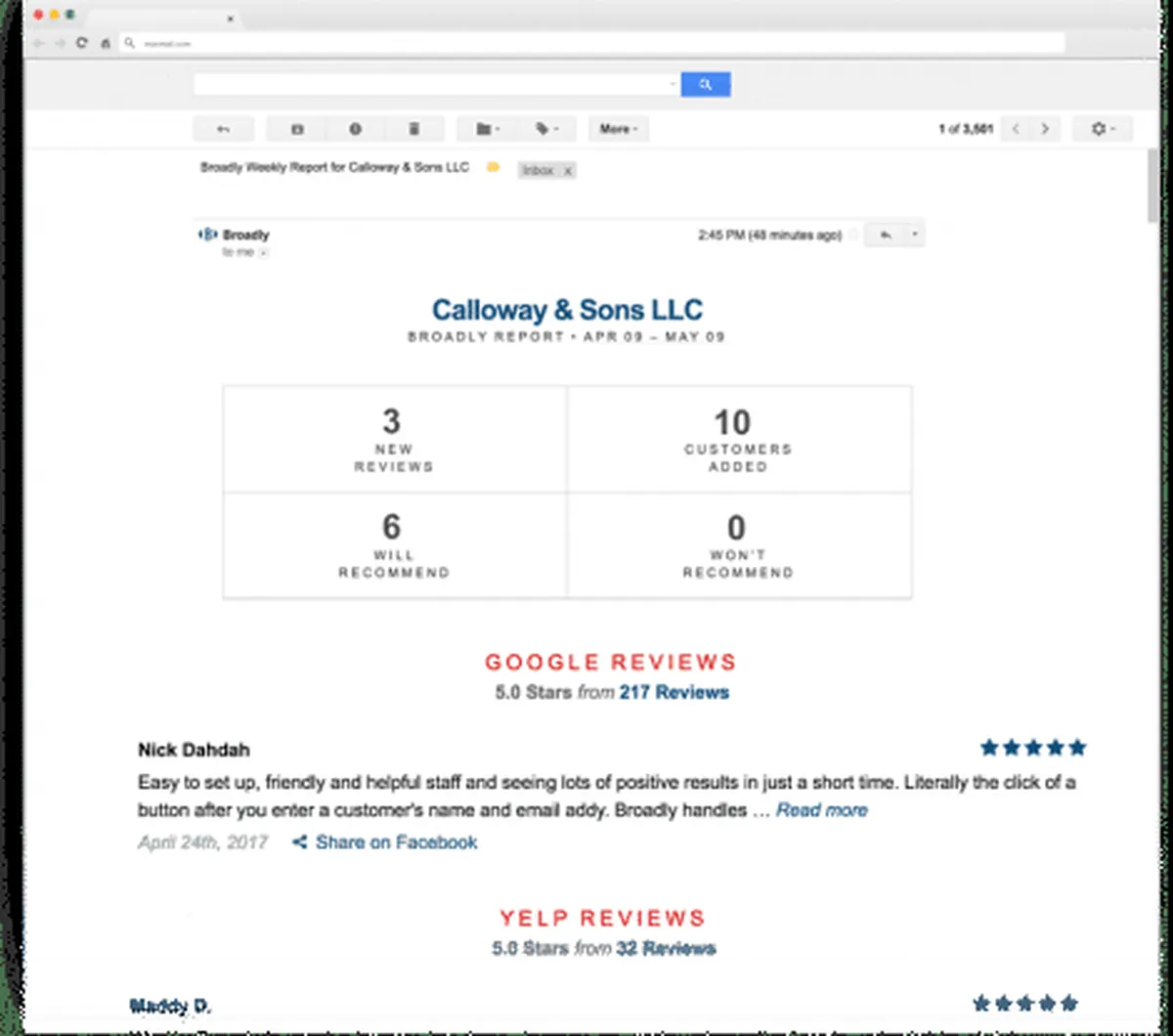1173x1036 pixels.
Task: Click the browser back arrow
Action: (38, 43)
